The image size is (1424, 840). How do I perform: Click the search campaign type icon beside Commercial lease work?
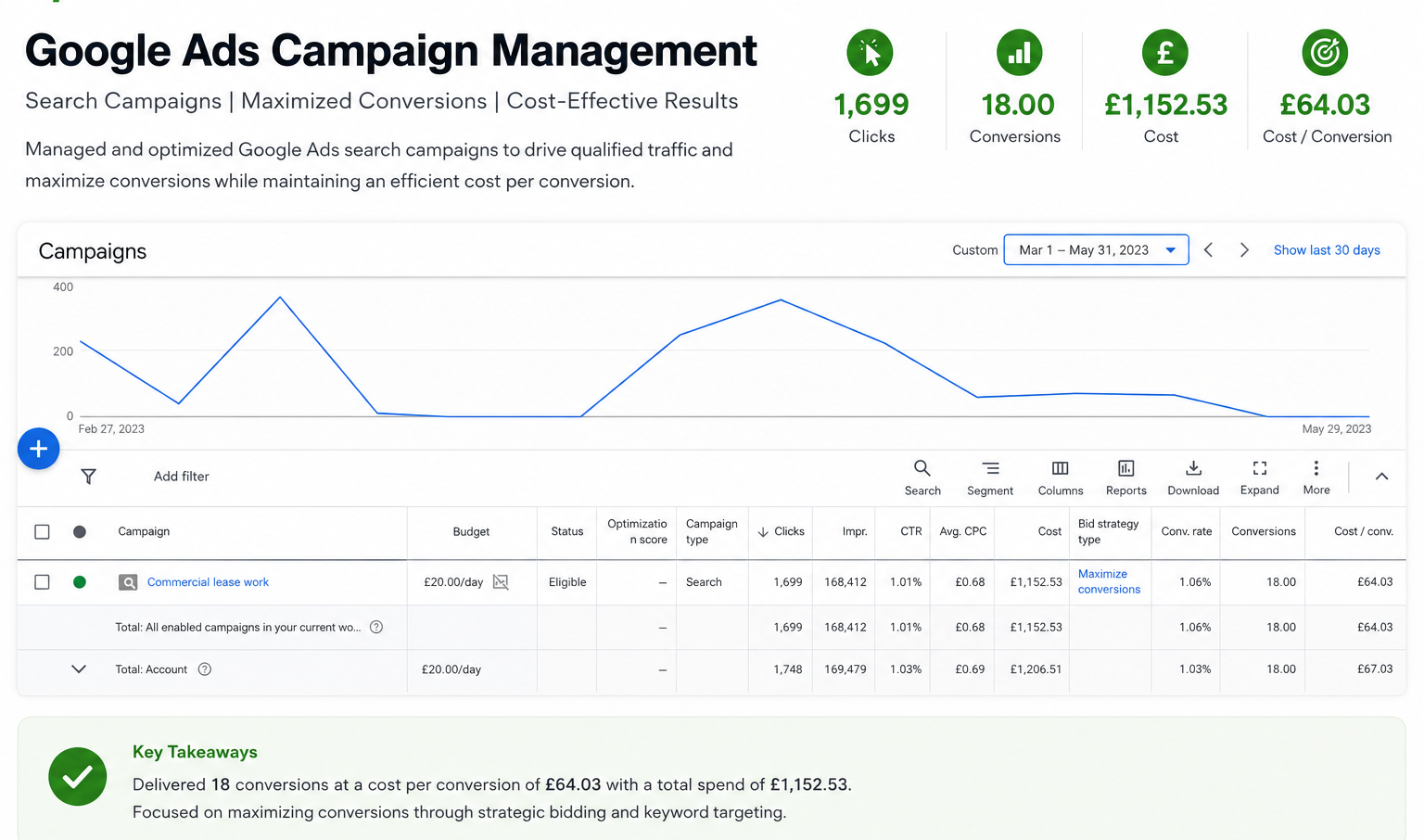[129, 582]
